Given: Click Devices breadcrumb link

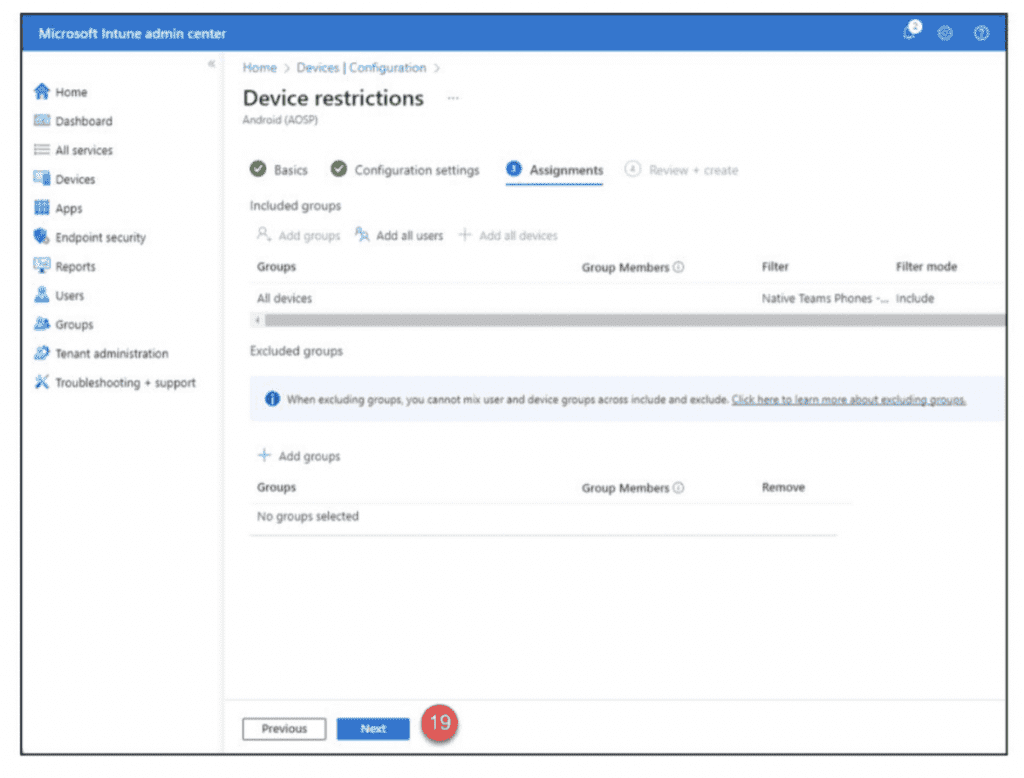Looking at the screenshot, I should [x=317, y=68].
